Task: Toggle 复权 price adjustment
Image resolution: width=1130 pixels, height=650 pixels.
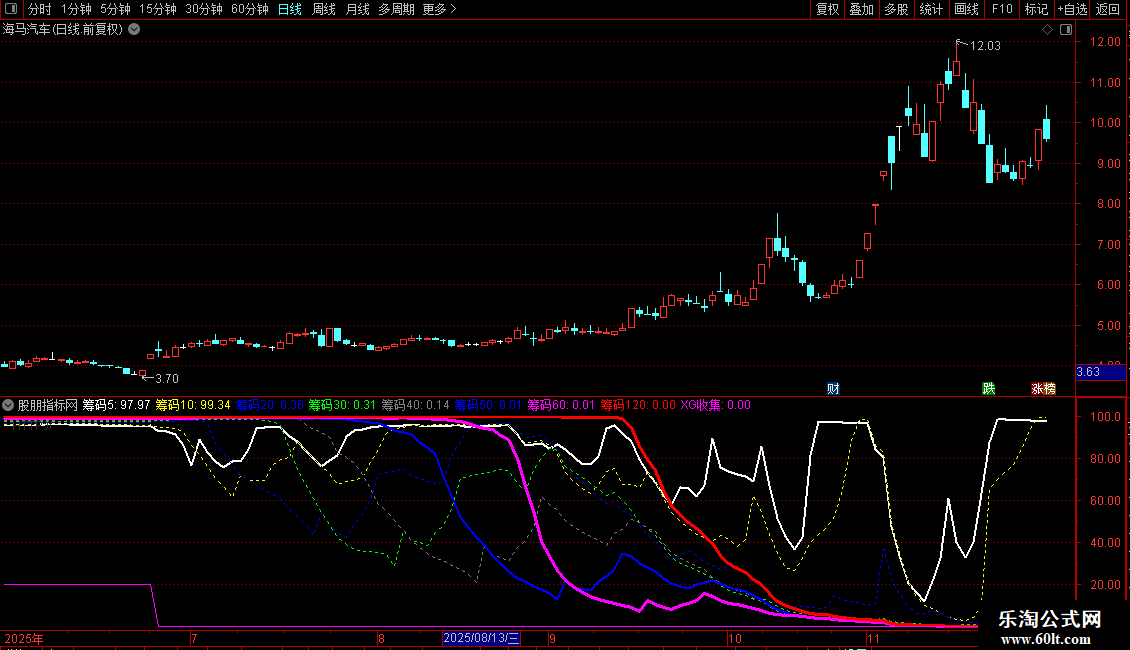Action: (827, 10)
